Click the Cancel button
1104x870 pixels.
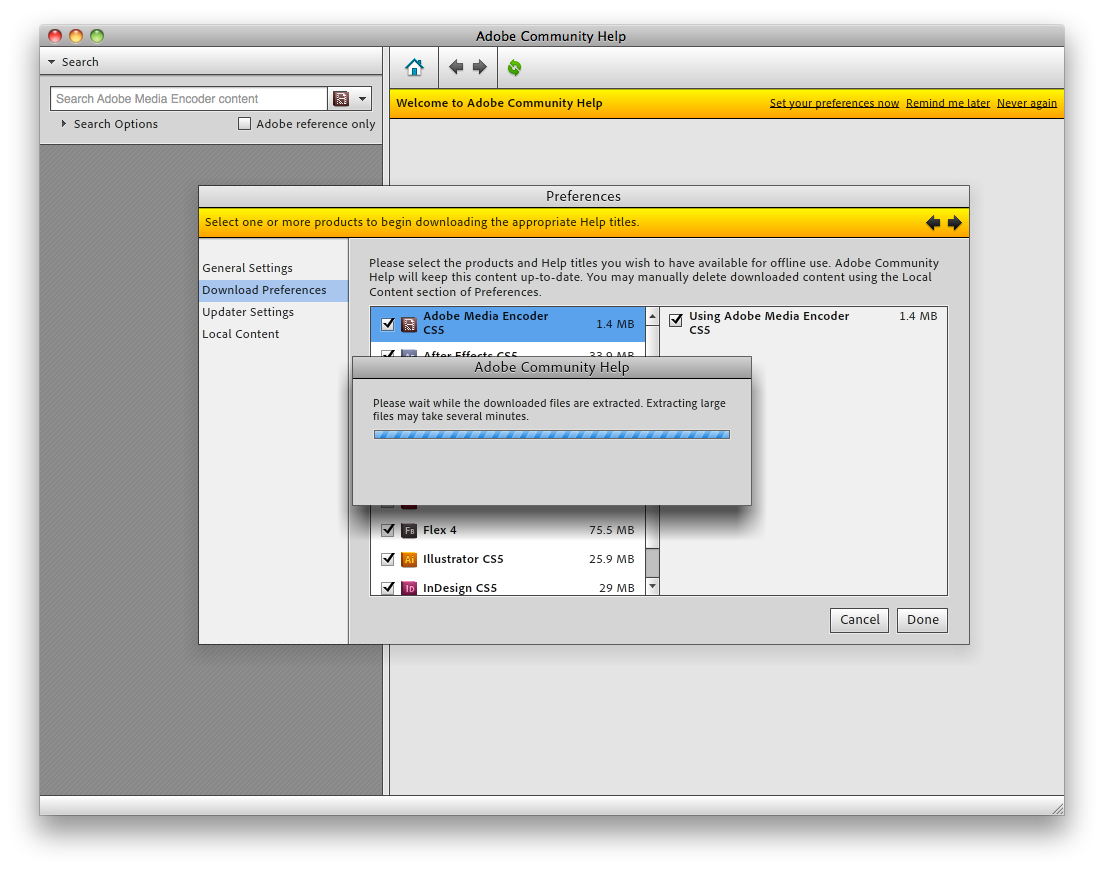859,620
